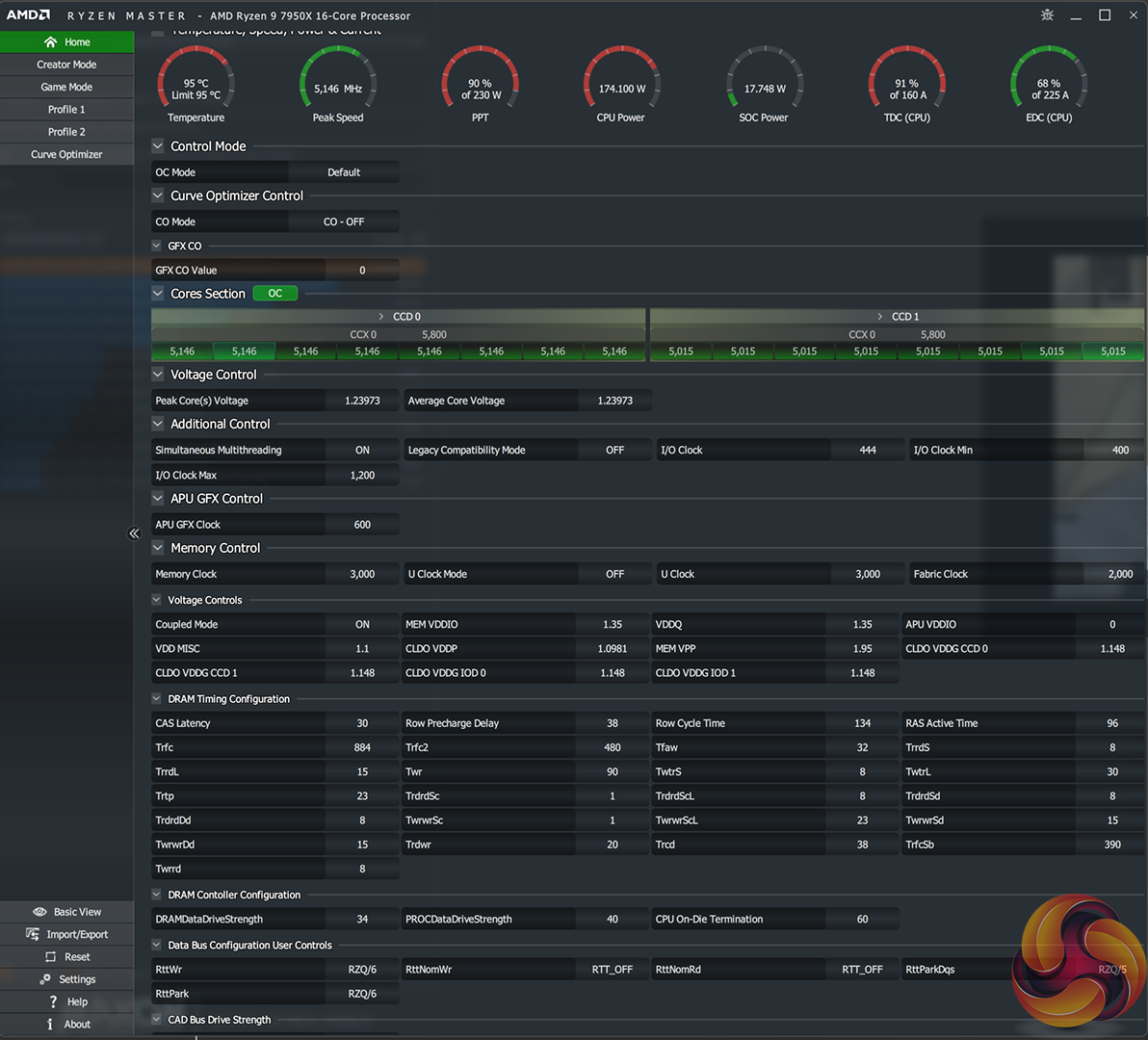Click the Basic View eye icon
This screenshot has height=1040, width=1148.
click(x=39, y=912)
